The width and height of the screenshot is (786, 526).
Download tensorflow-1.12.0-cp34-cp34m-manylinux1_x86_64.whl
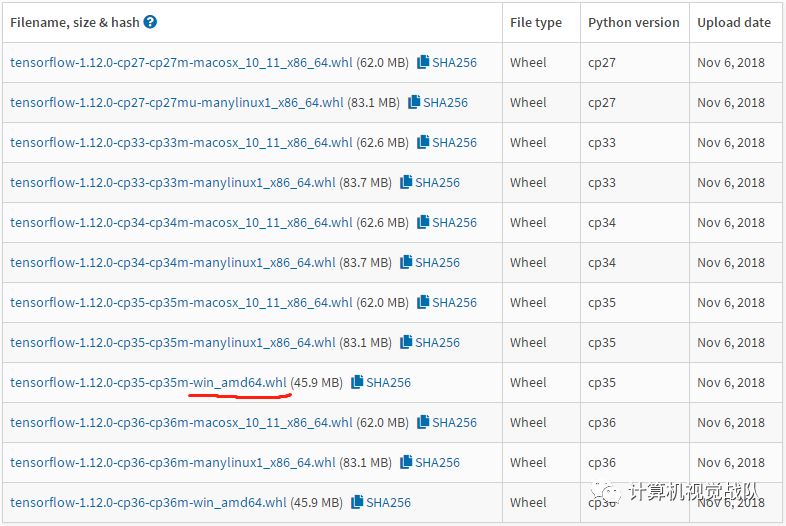(172, 263)
